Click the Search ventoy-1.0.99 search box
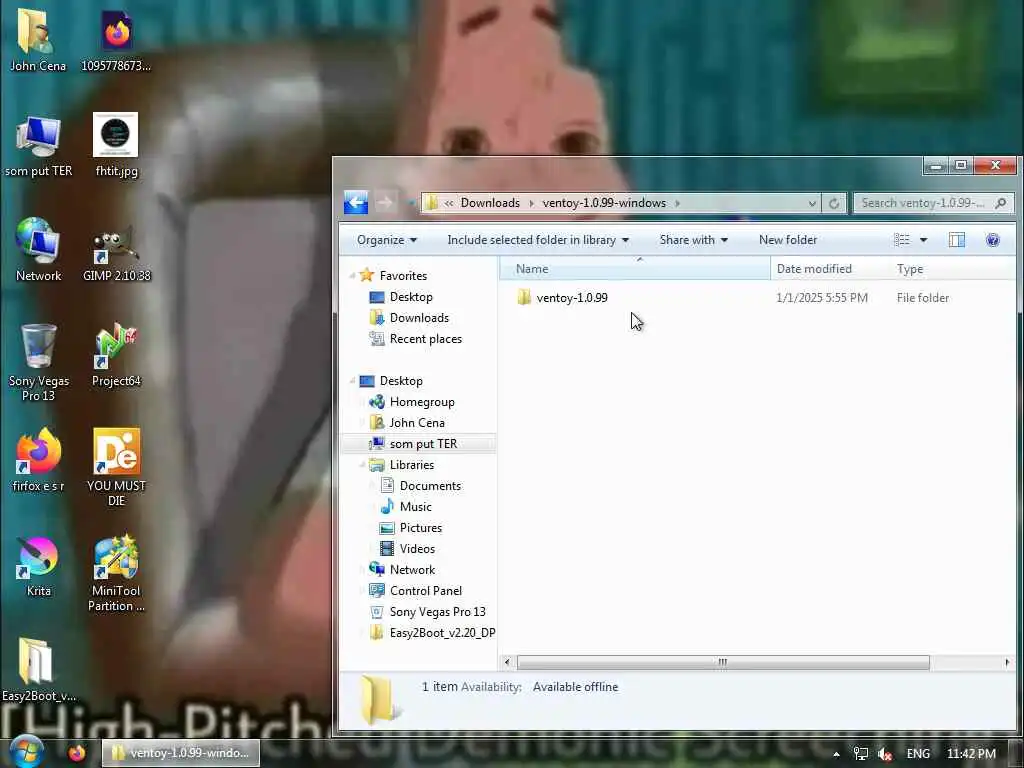 [x=934, y=203]
